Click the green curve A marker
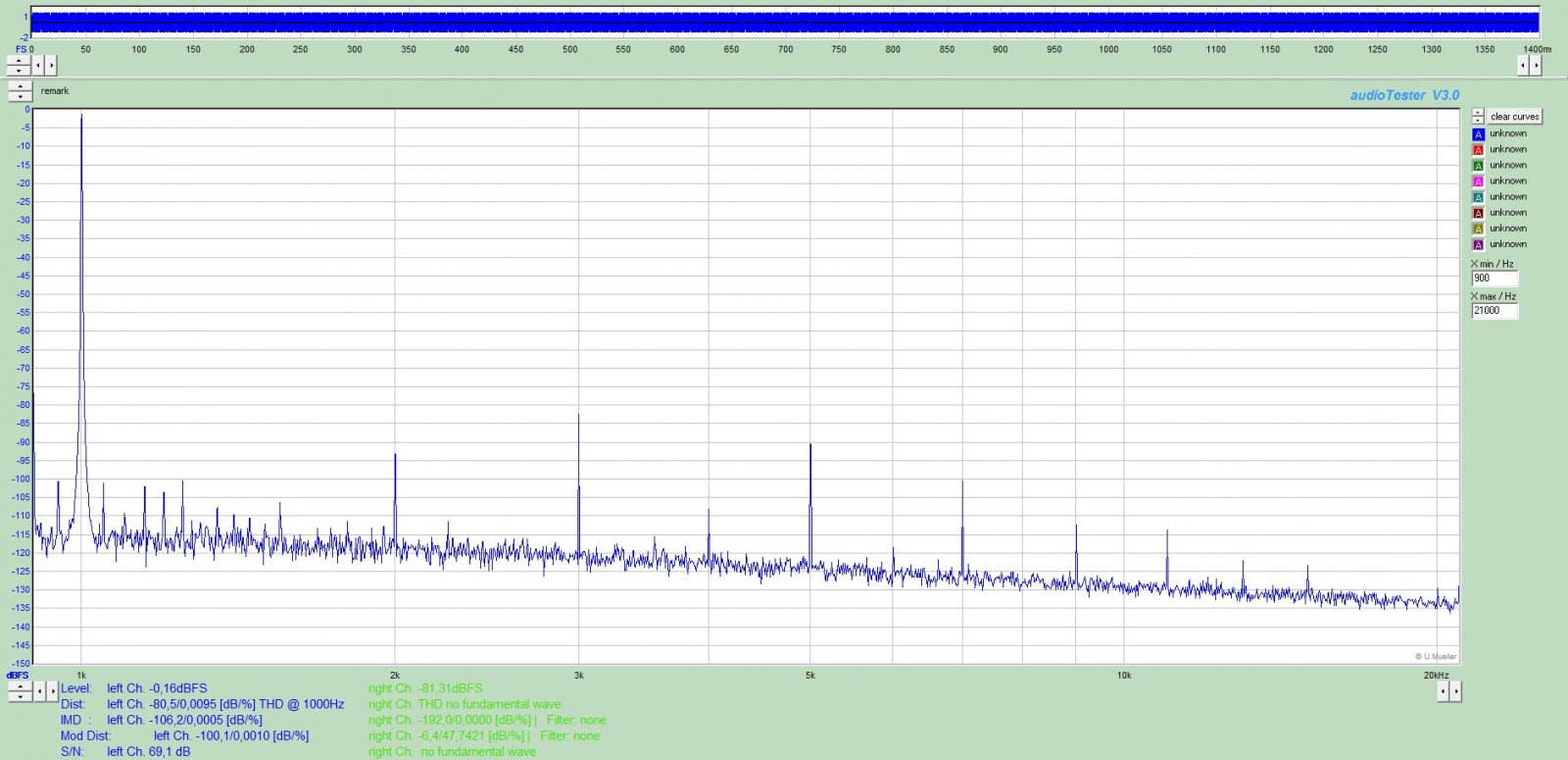This screenshot has height=760, width=1568. click(1478, 166)
